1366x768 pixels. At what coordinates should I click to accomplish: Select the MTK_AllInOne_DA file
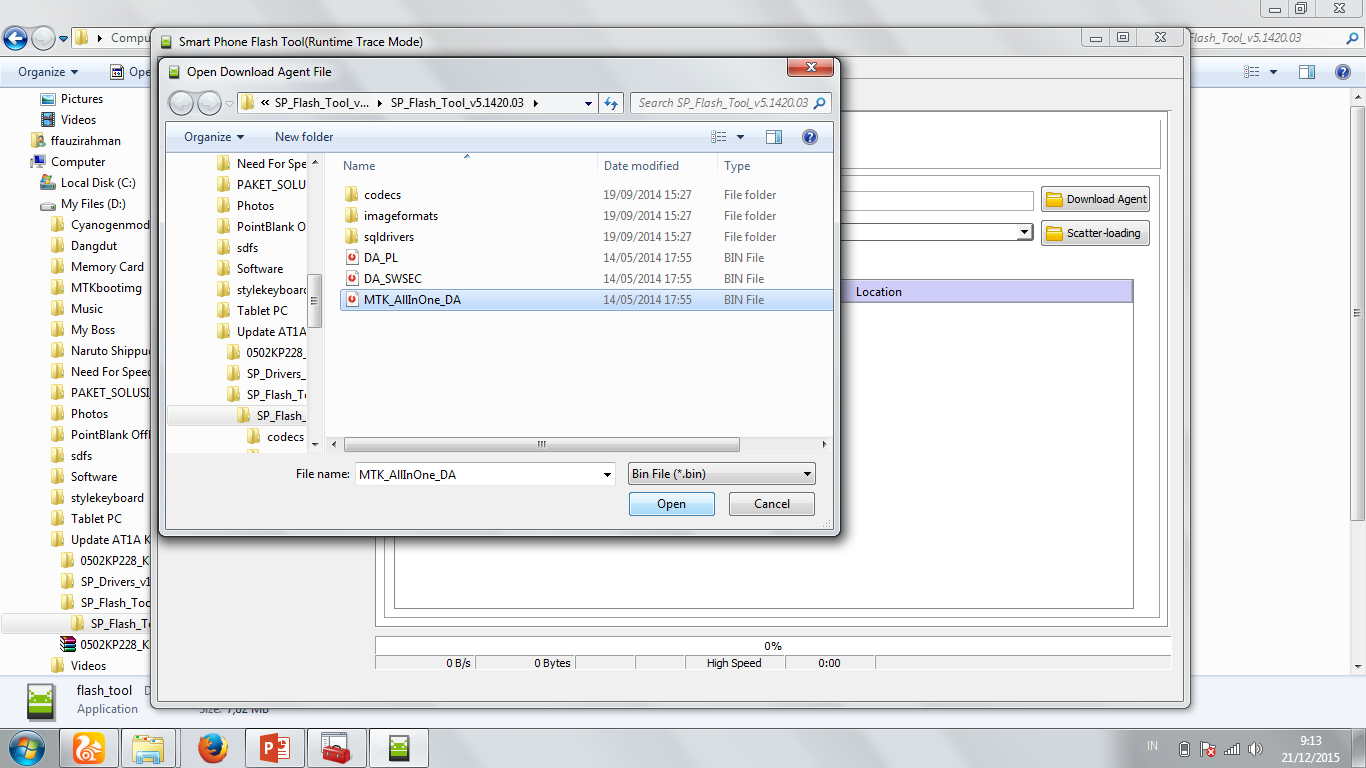pyautogui.click(x=585, y=300)
